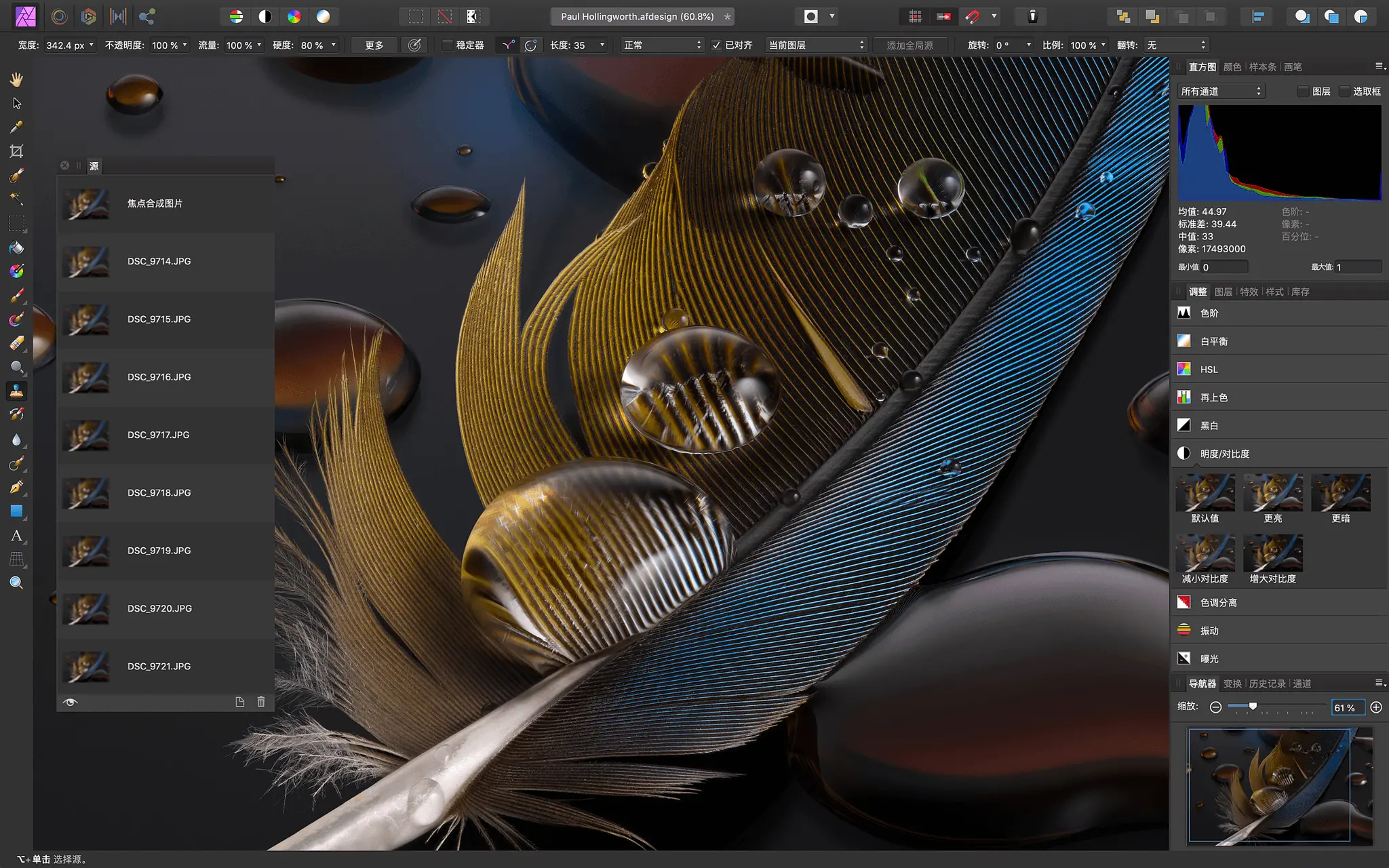Open the 所有通道 channel dropdown
The image size is (1389, 868).
point(1221,91)
